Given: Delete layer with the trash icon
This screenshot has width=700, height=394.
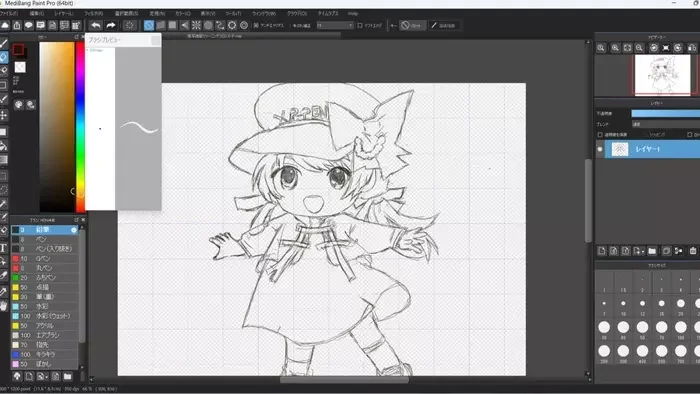Looking at the screenshot, I should (693, 251).
